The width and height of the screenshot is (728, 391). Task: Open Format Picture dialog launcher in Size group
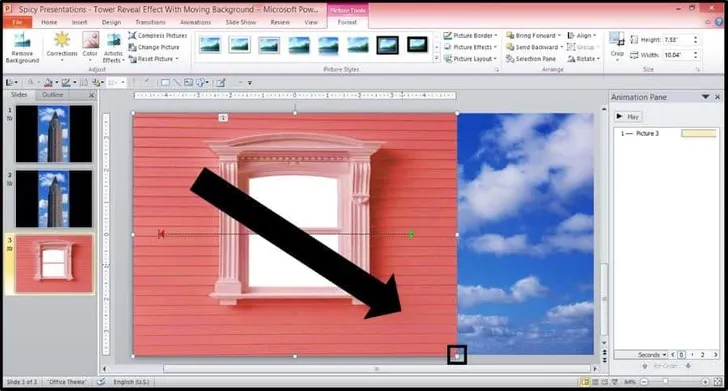[697, 70]
